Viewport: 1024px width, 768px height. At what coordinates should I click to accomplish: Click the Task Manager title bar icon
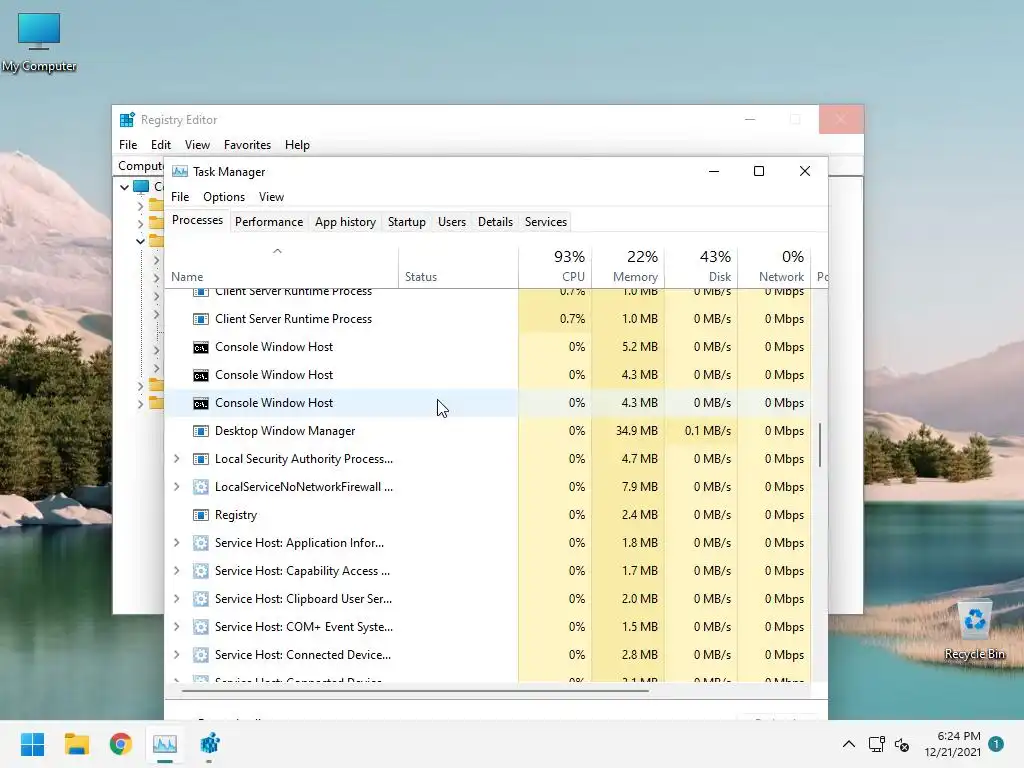[180, 172]
